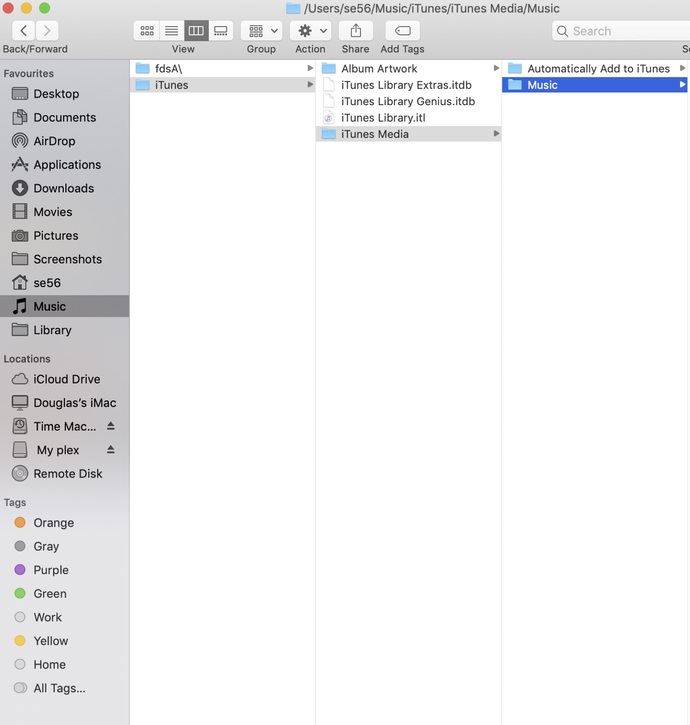
Task: Open Library in the sidebar
Action: (x=64, y=330)
